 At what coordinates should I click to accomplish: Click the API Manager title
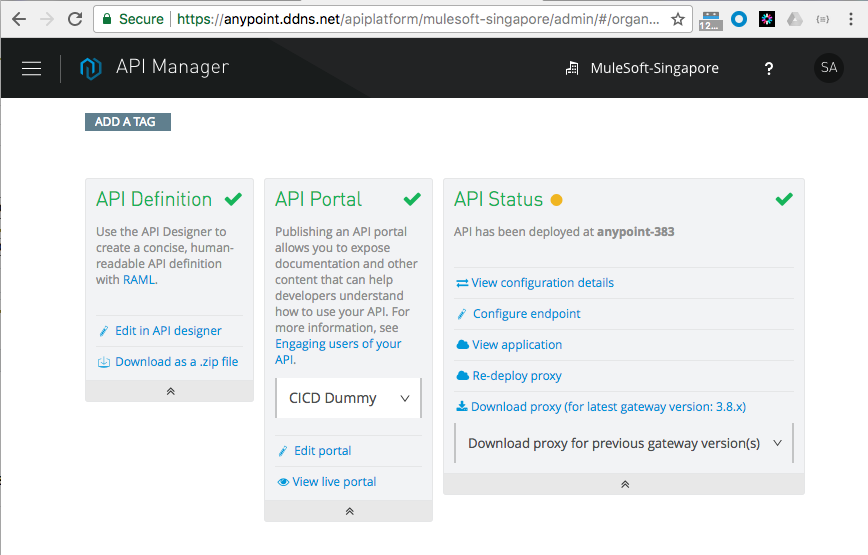[172, 67]
